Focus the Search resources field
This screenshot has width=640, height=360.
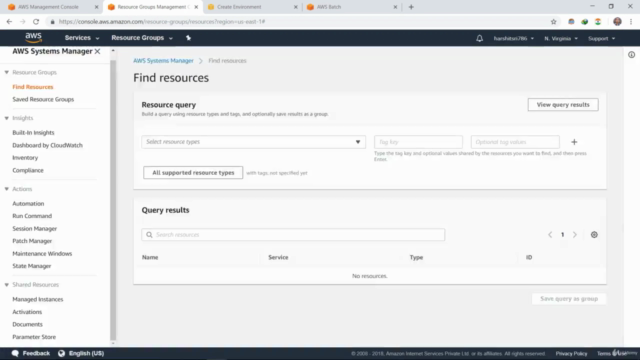coord(293,235)
